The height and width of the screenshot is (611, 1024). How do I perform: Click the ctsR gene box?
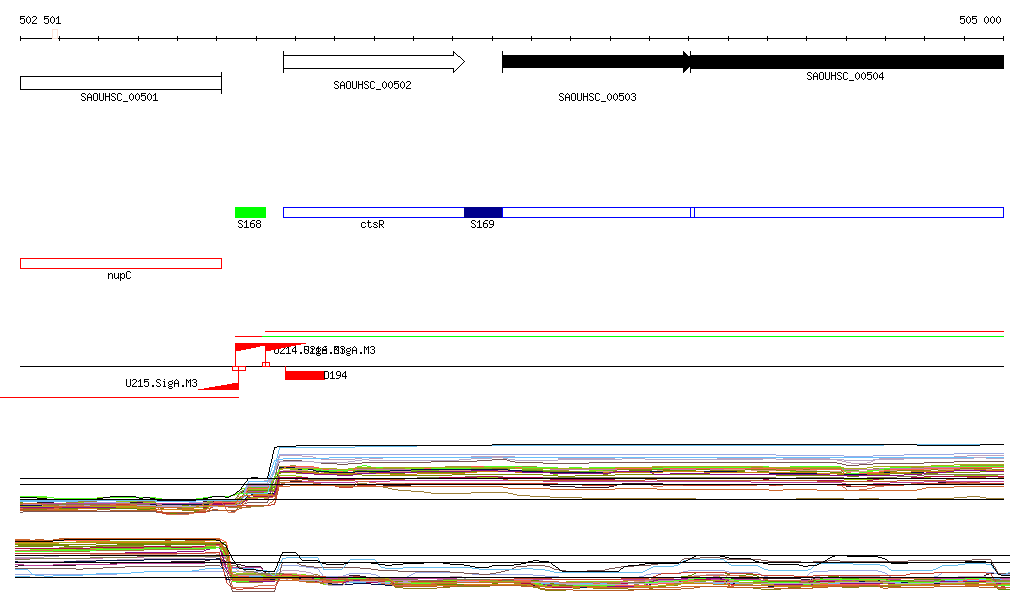(x=373, y=212)
